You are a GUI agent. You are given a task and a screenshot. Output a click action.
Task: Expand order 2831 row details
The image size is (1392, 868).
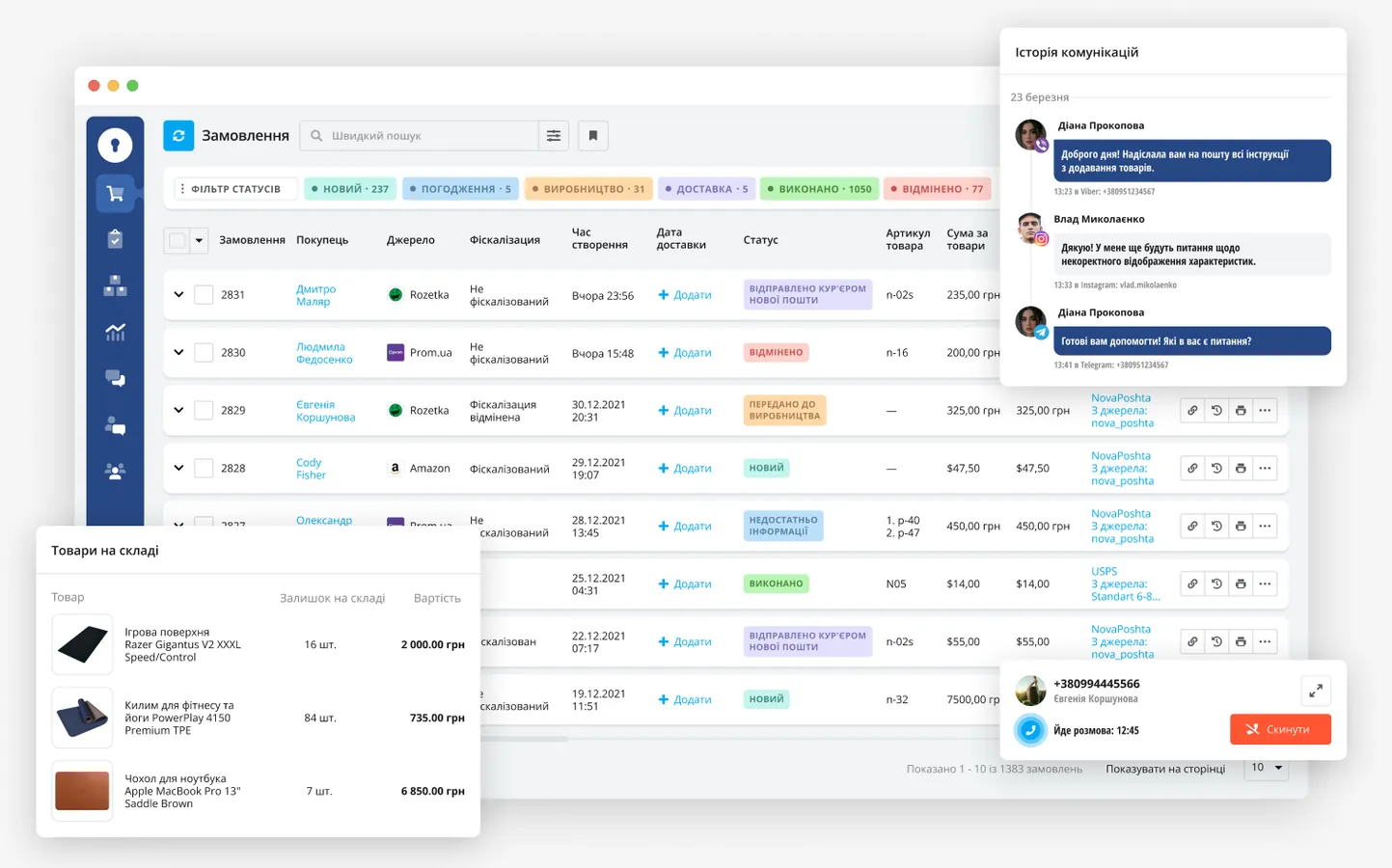[178, 295]
